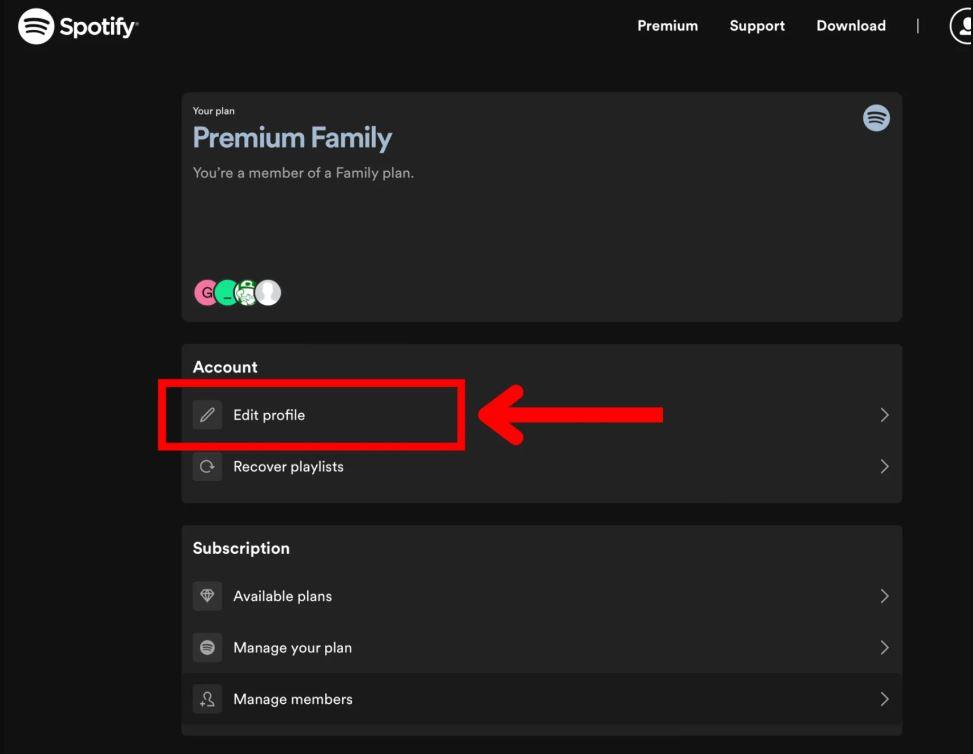The height and width of the screenshot is (754, 973).
Task: Click the Spotify icon beside Manage your plan
Action: tap(207, 648)
